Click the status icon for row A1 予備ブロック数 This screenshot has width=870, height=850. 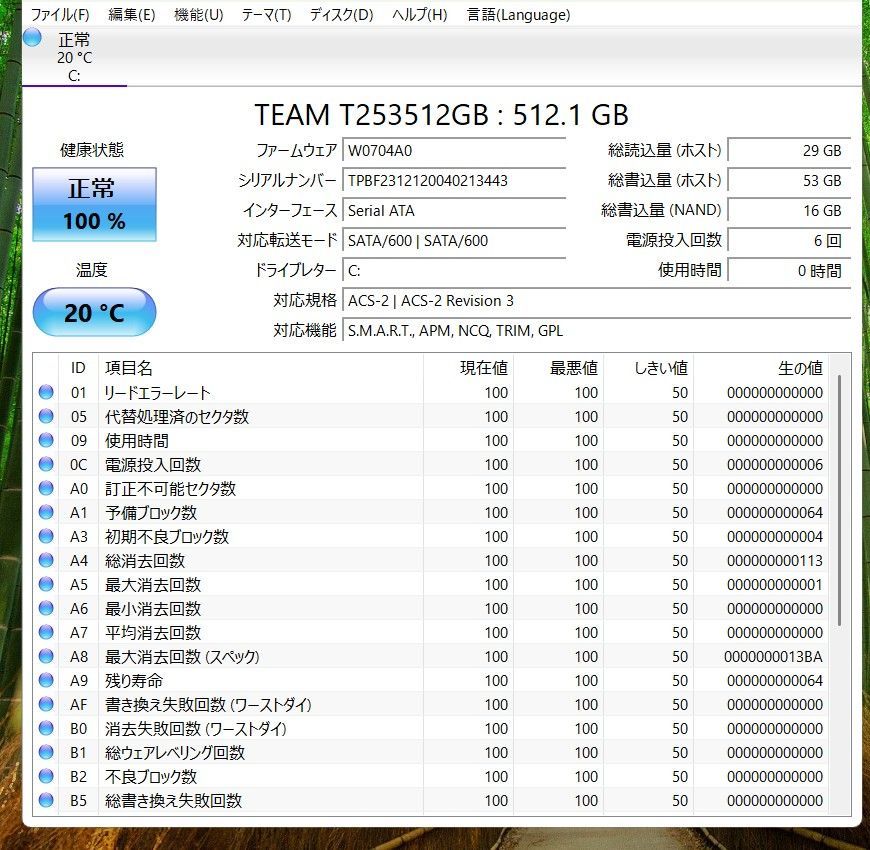tap(46, 512)
